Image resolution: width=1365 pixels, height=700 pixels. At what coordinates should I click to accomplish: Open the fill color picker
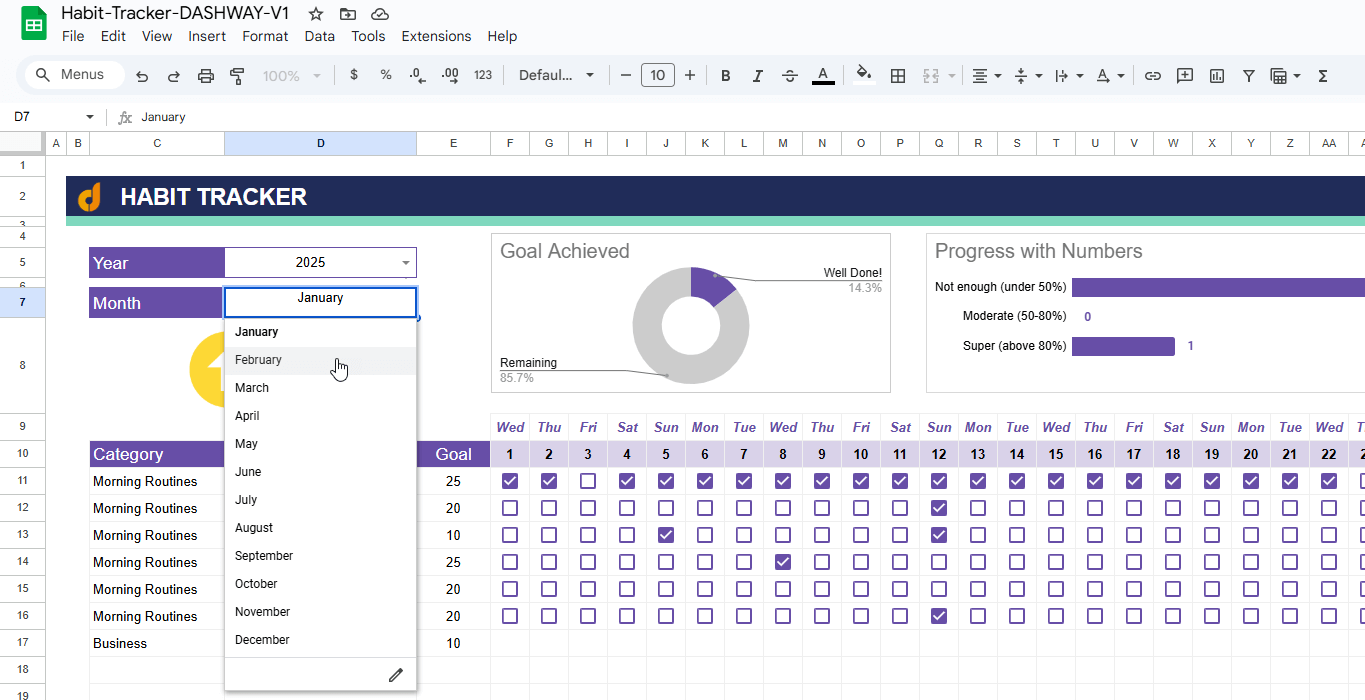click(864, 75)
